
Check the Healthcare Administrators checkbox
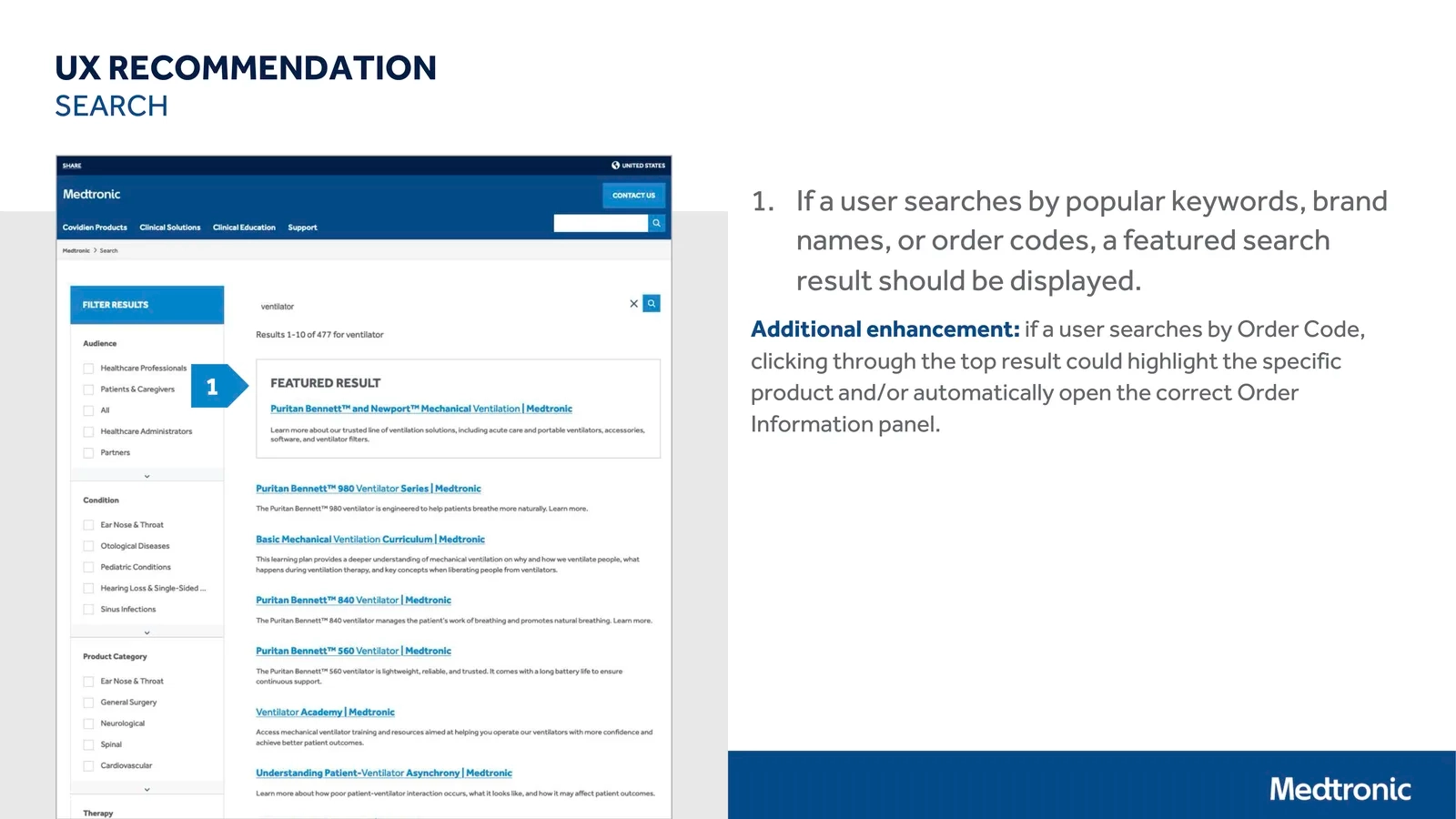pos(88,431)
